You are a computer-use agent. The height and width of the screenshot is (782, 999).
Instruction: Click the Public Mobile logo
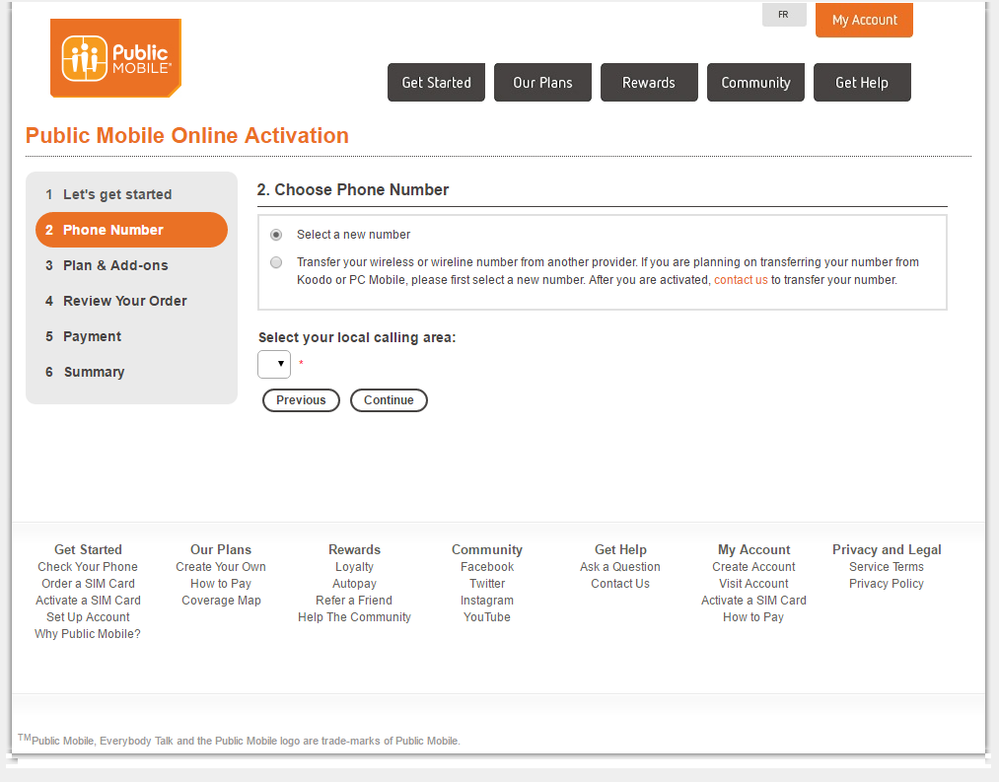pos(115,58)
